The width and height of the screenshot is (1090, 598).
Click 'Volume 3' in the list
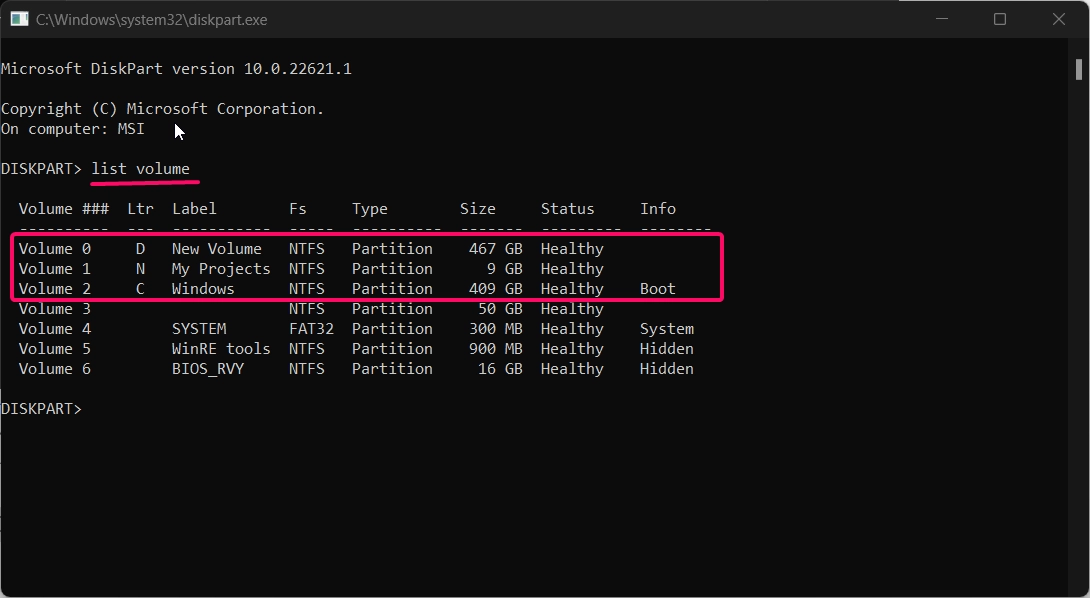[x=55, y=309]
